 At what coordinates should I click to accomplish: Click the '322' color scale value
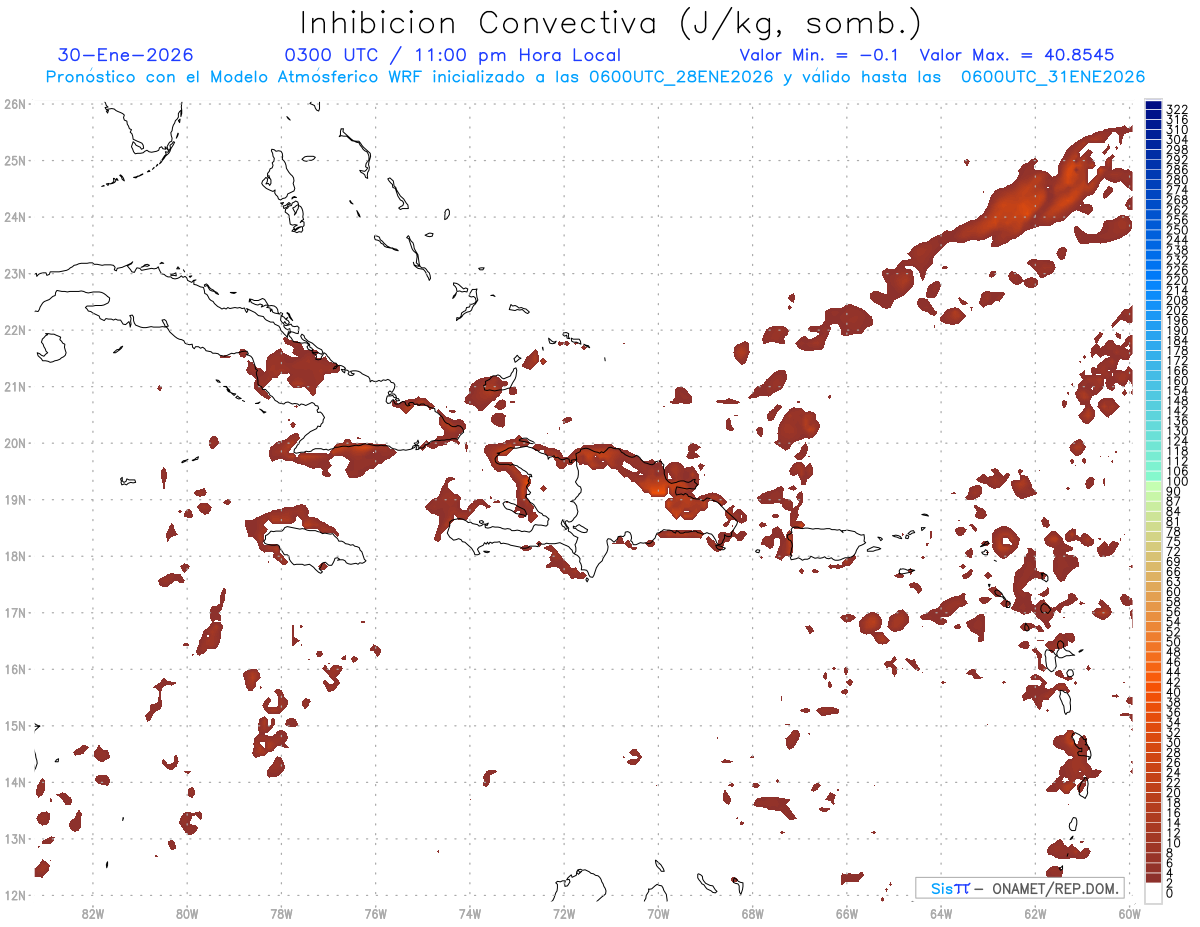[1177, 109]
